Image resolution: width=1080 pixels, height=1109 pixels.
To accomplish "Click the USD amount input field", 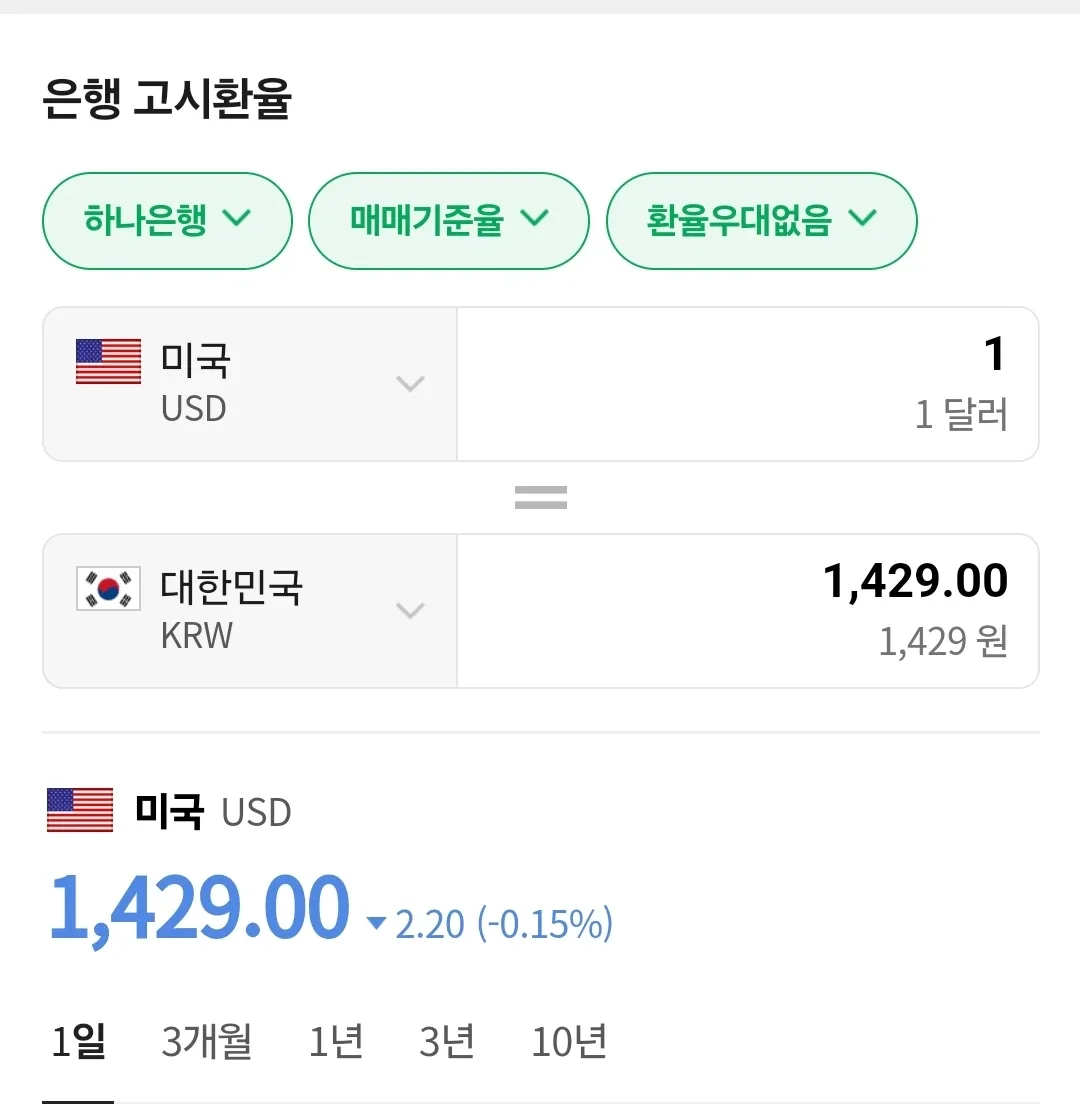I will pyautogui.click(x=747, y=384).
